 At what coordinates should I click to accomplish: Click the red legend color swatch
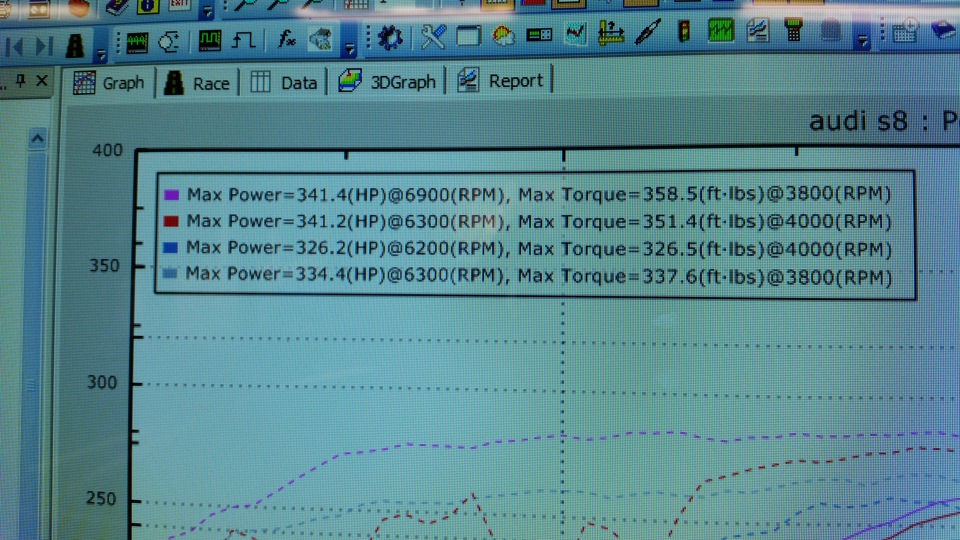[171, 221]
